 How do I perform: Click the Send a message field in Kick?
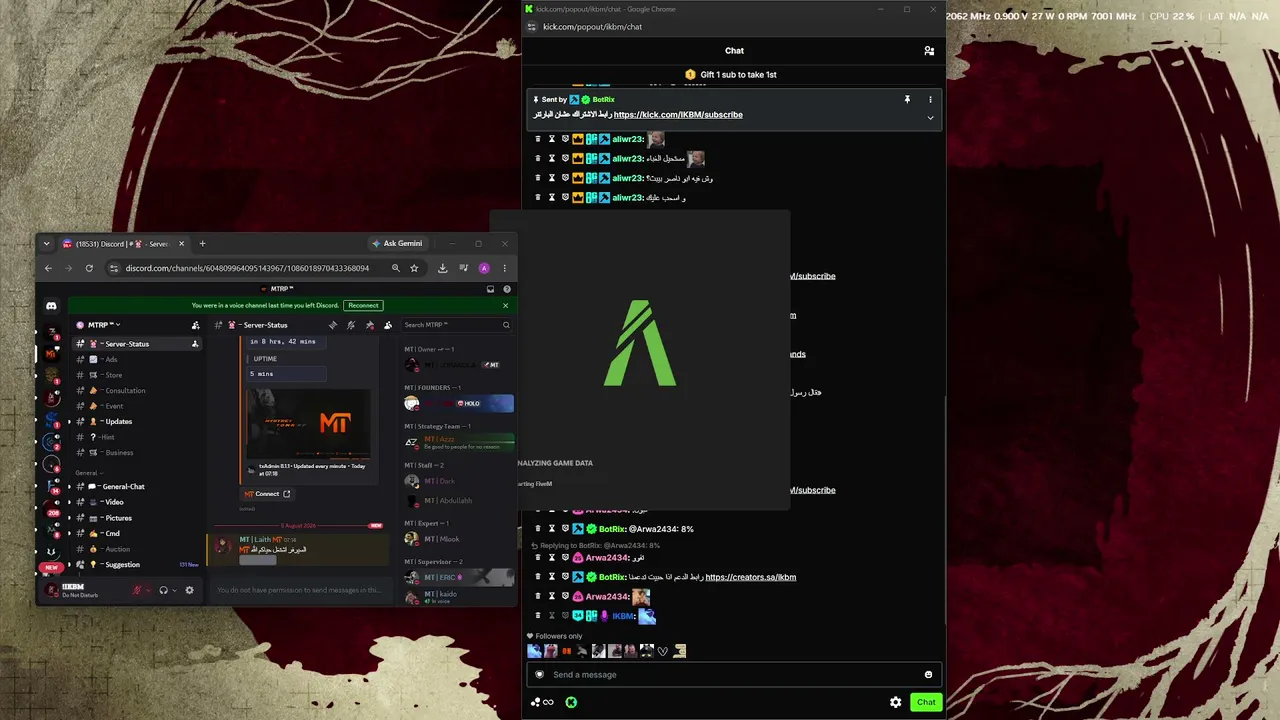(734, 675)
